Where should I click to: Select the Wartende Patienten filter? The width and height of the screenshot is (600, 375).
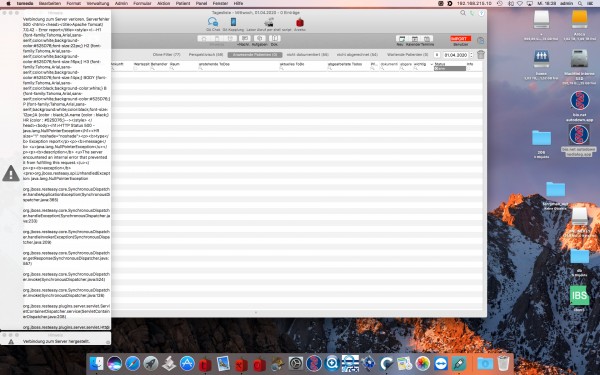[x=408, y=55]
